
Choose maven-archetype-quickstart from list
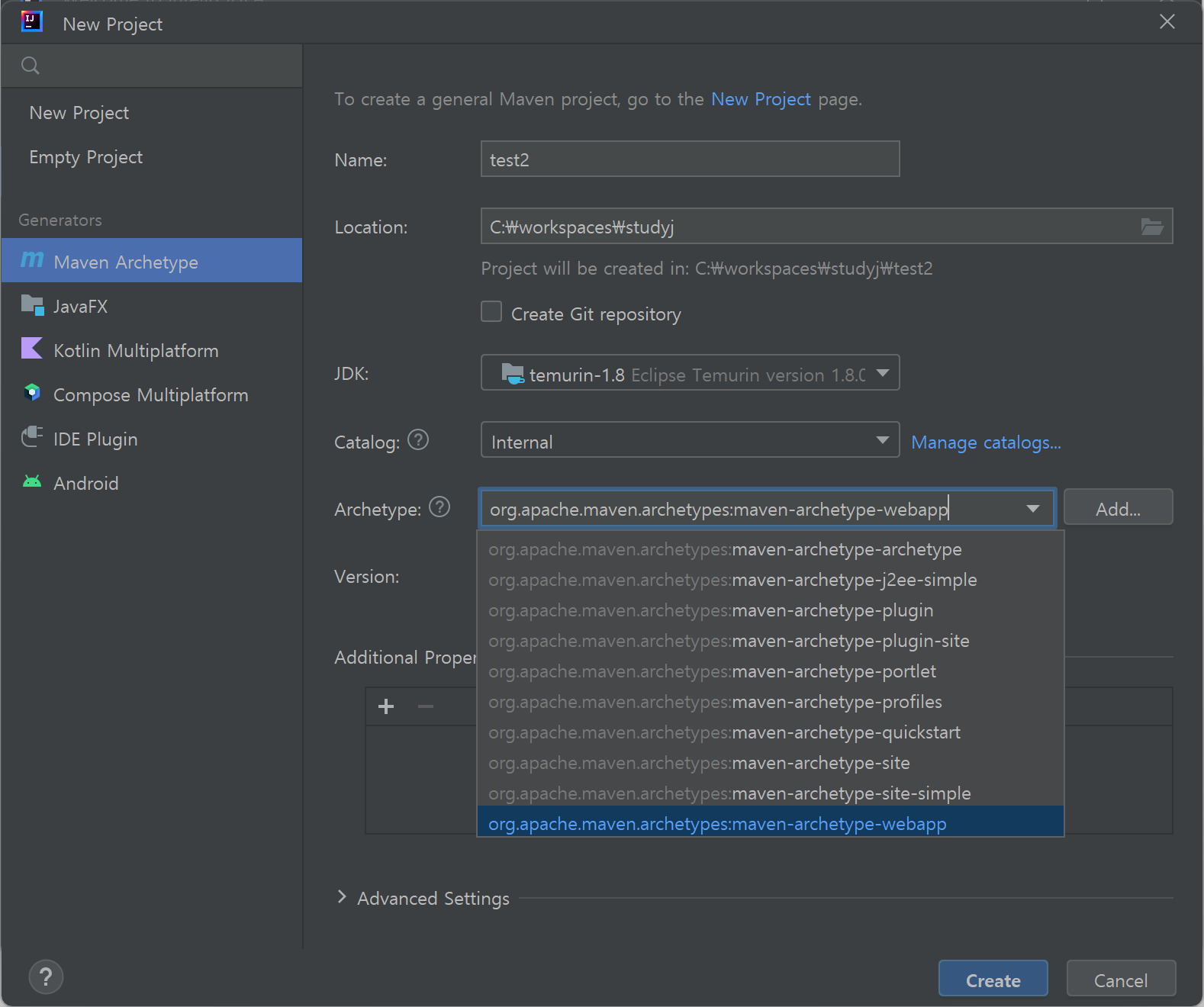[x=771, y=732]
